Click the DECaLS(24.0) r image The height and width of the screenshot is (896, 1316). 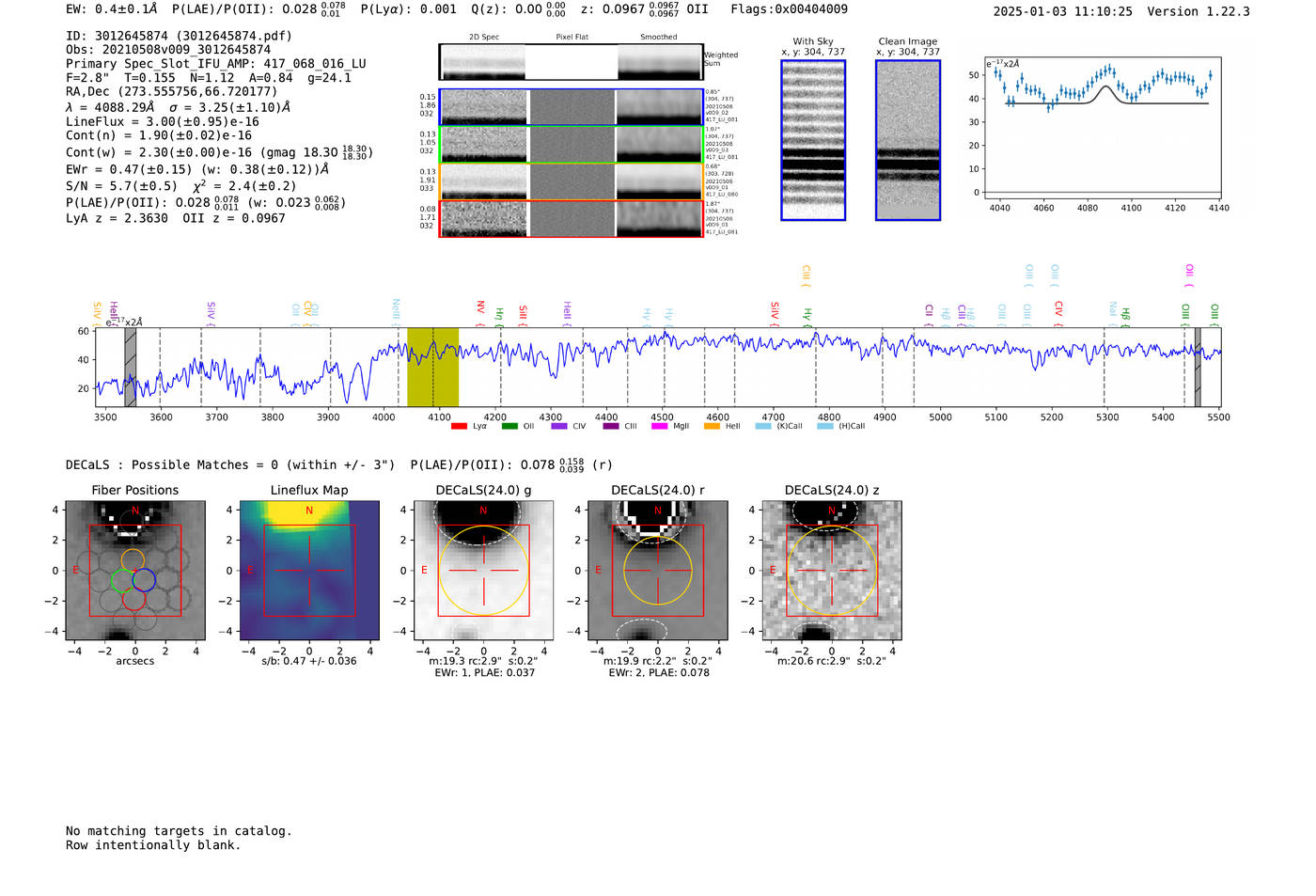(657, 571)
